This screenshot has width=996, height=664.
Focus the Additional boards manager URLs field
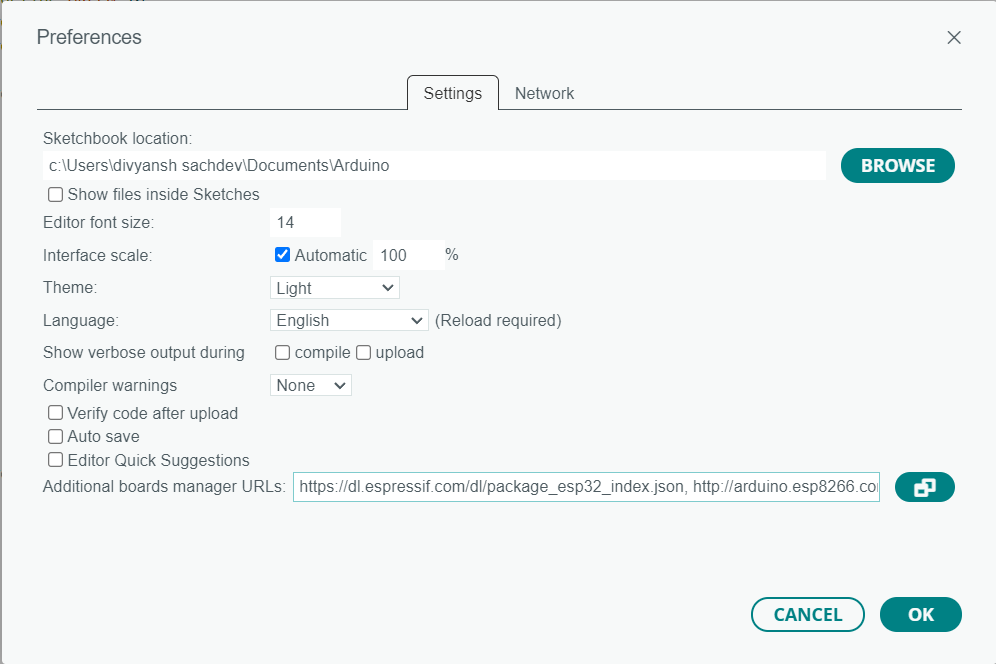586,487
